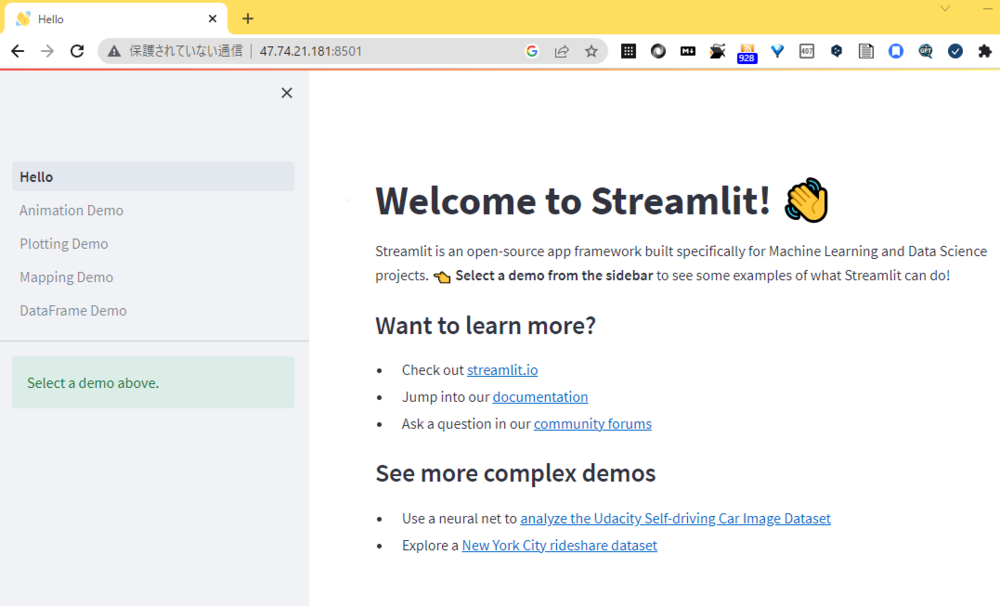Click the browser back arrow
Image resolution: width=1000 pixels, height=606 pixels.
pos(18,51)
